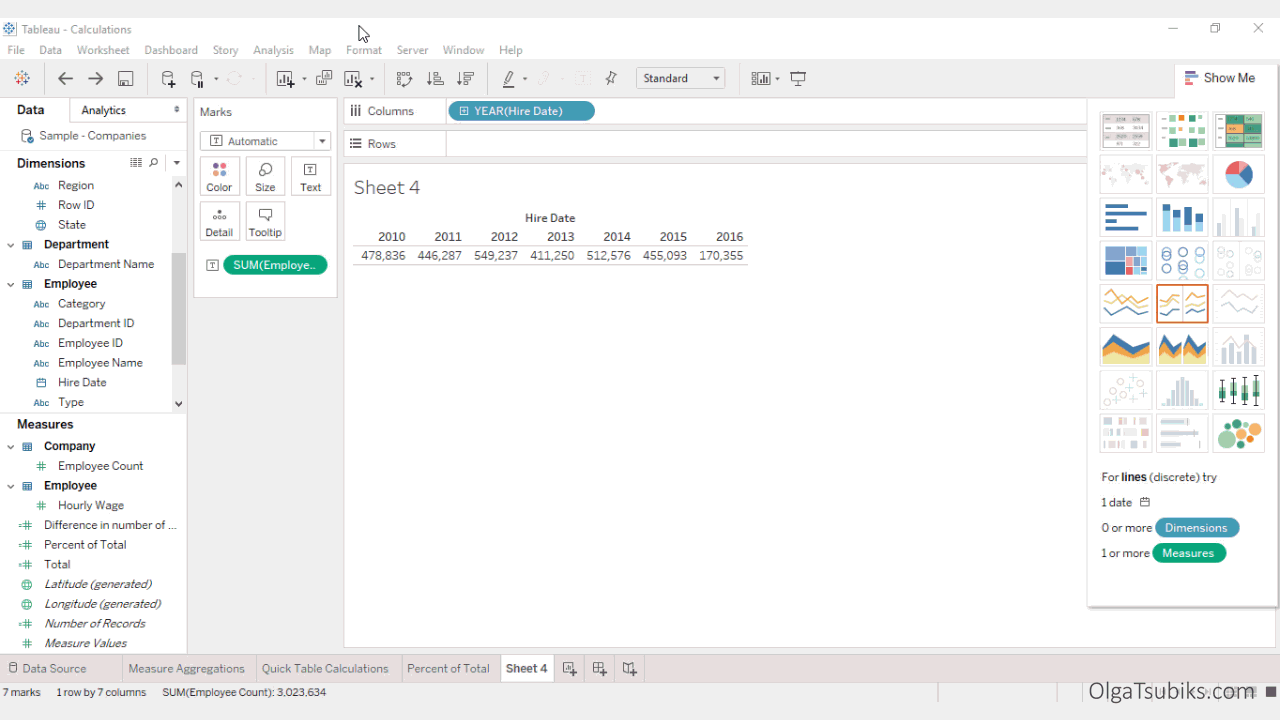This screenshot has width=1280, height=720.
Task: Add a new story tab at the bottom
Action: click(629, 668)
